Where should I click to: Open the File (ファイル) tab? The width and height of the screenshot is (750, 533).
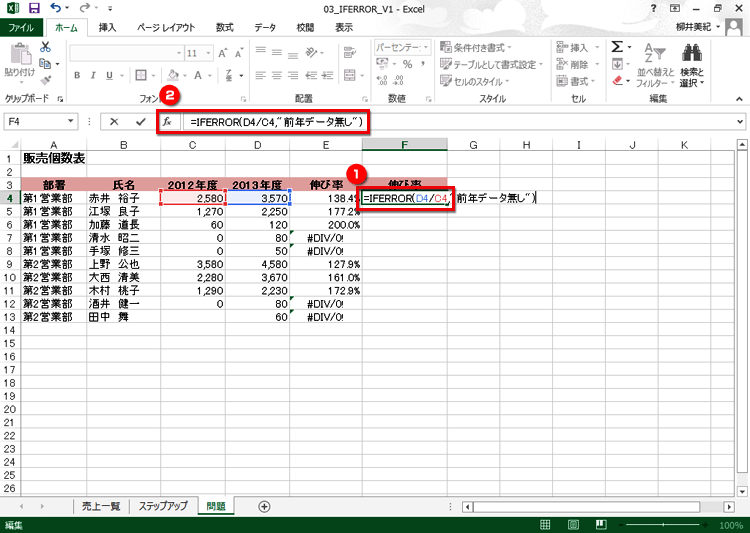(x=21, y=27)
